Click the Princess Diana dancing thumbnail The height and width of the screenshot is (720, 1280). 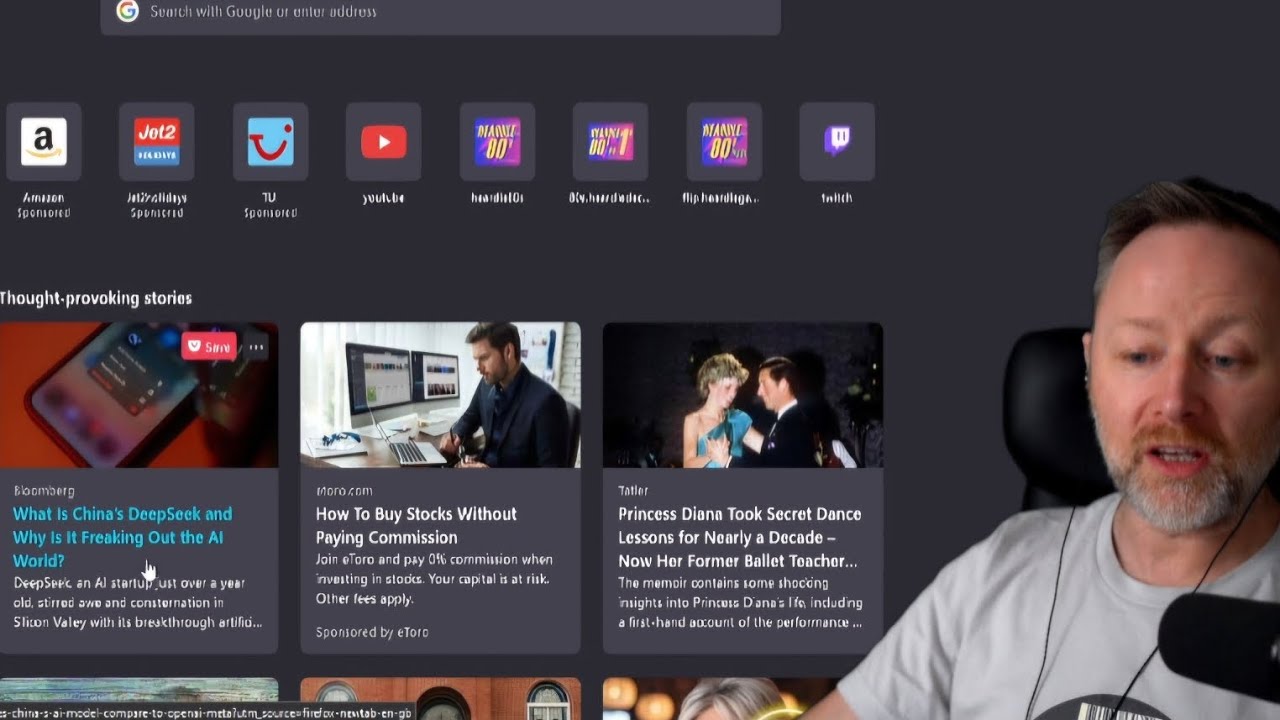click(742, 395)
